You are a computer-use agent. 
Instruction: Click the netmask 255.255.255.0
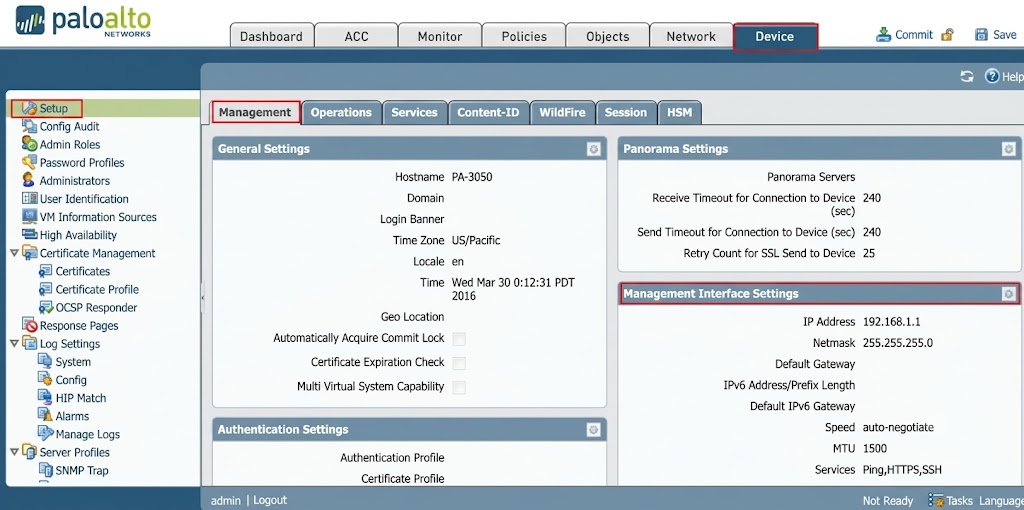point(897,343)
